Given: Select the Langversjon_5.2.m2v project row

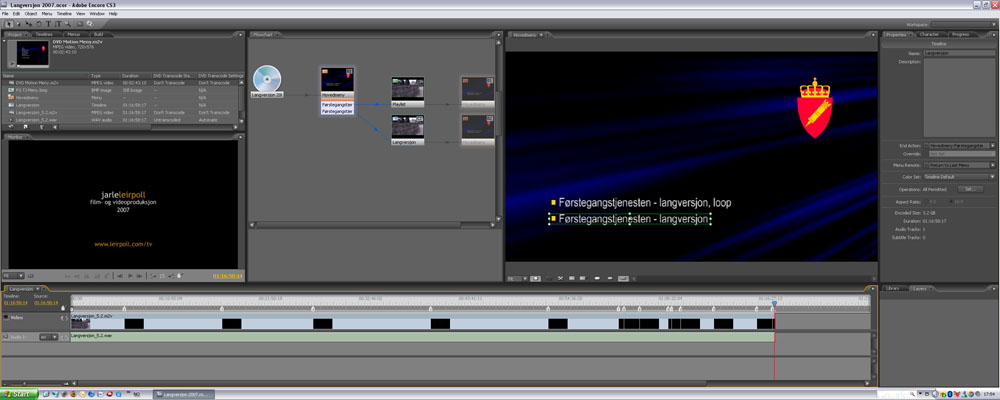Looking at the screenshot, I should click(x=121, y=112).
